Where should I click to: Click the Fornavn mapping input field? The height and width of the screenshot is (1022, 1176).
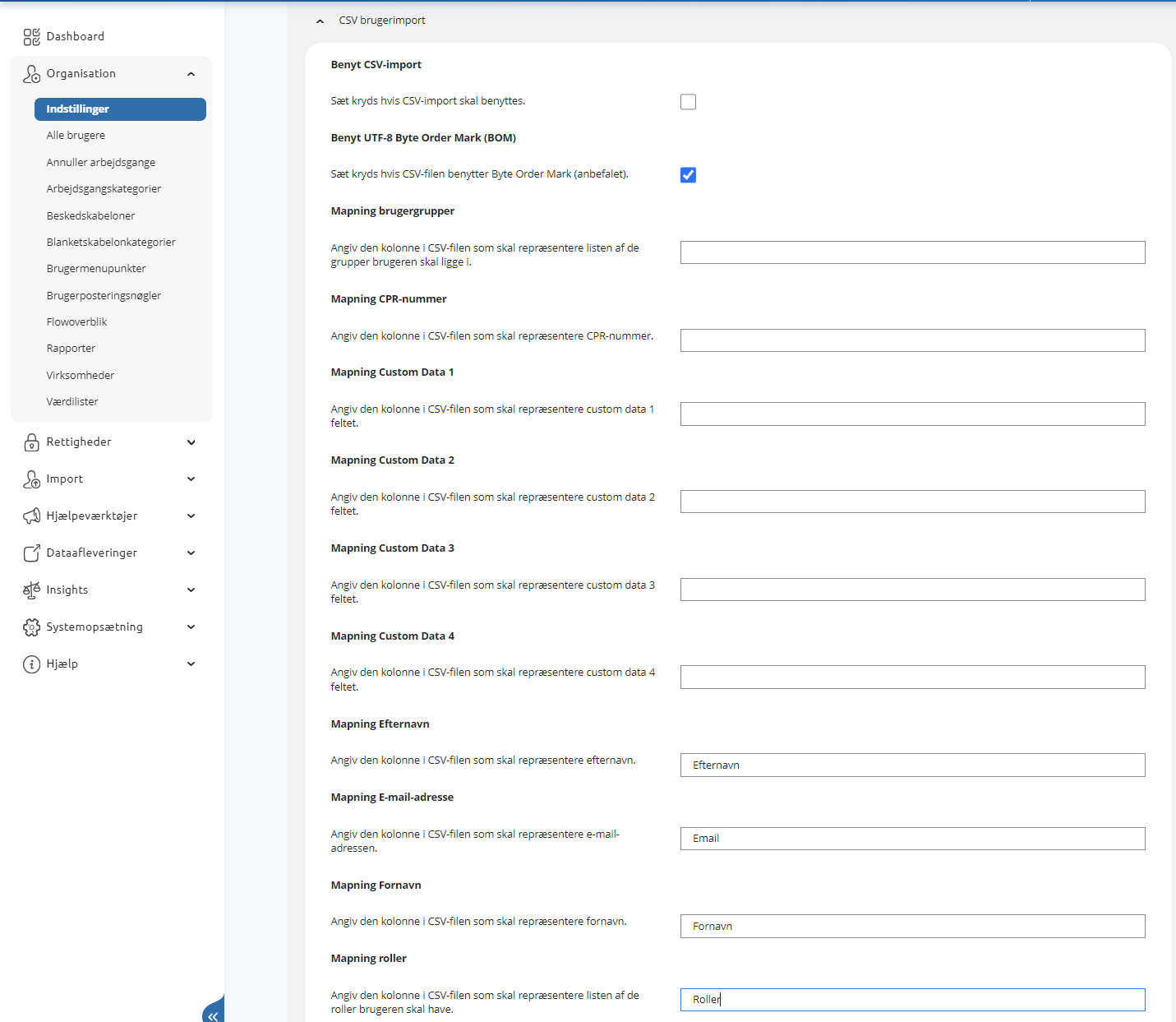pyautogui.click(x=912, y=926)
